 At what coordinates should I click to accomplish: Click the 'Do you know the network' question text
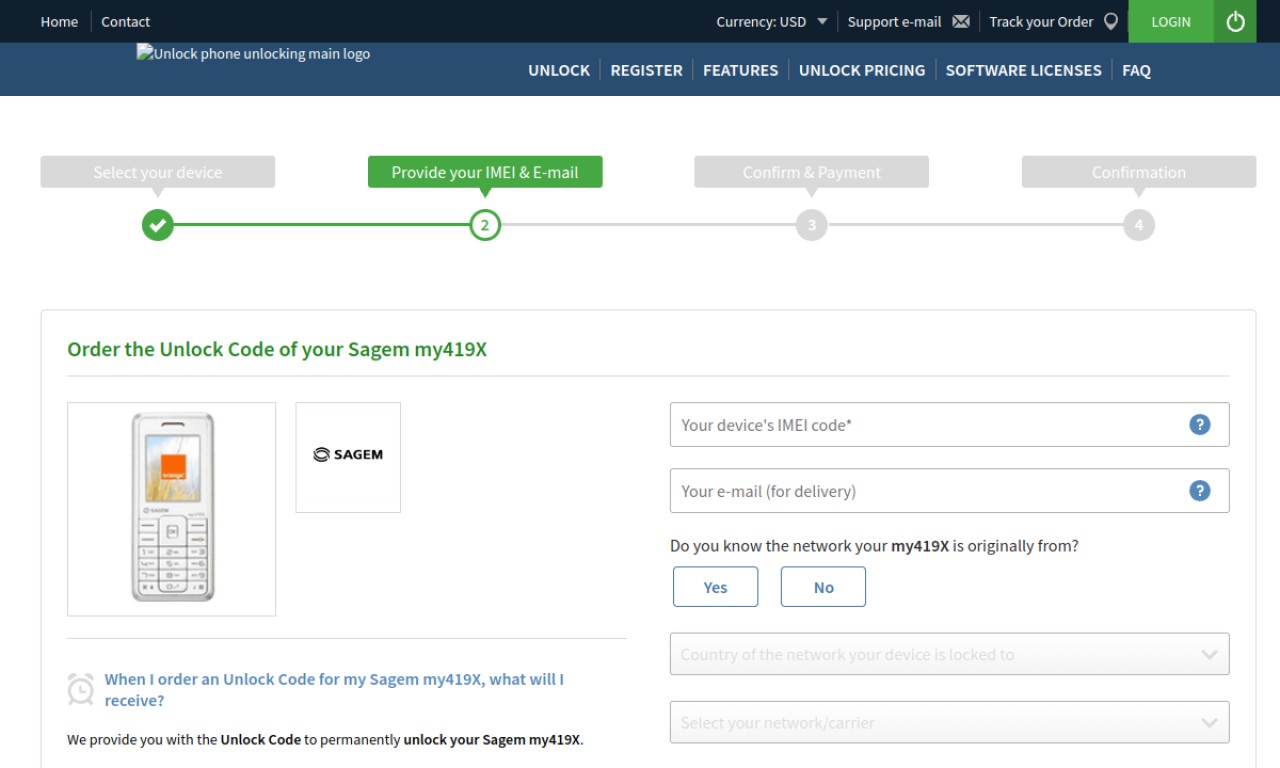(874, 546)
